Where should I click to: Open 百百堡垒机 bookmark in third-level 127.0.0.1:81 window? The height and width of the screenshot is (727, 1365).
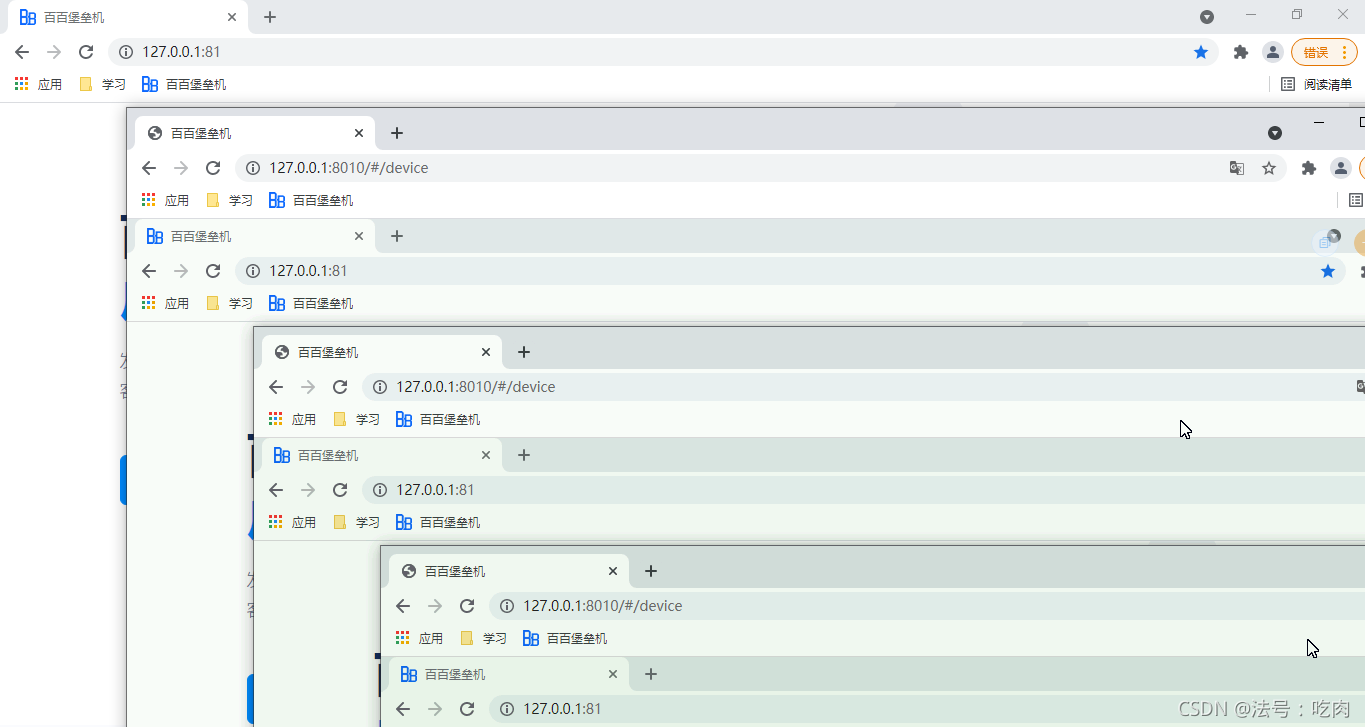click(438, 522)
